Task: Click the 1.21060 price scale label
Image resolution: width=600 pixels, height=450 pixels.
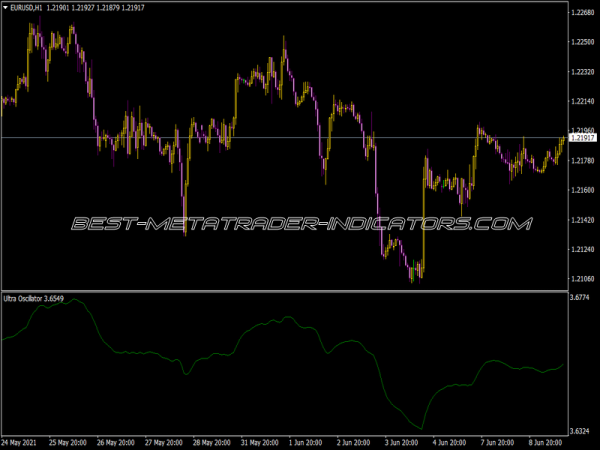Action: click(x=582, y=278)
